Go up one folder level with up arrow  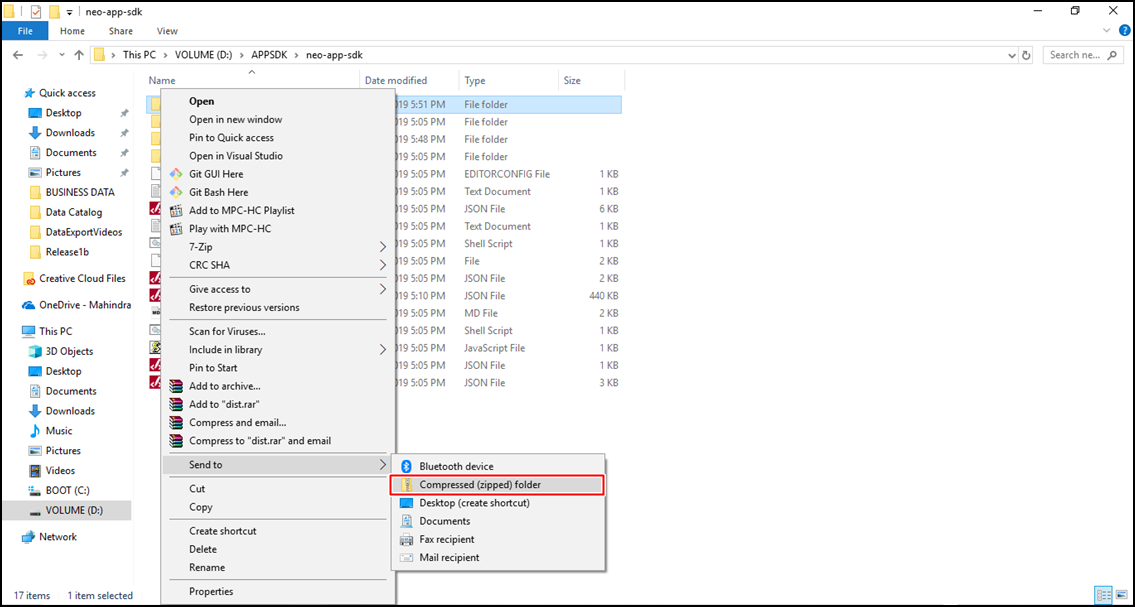[x=79, y=55]
